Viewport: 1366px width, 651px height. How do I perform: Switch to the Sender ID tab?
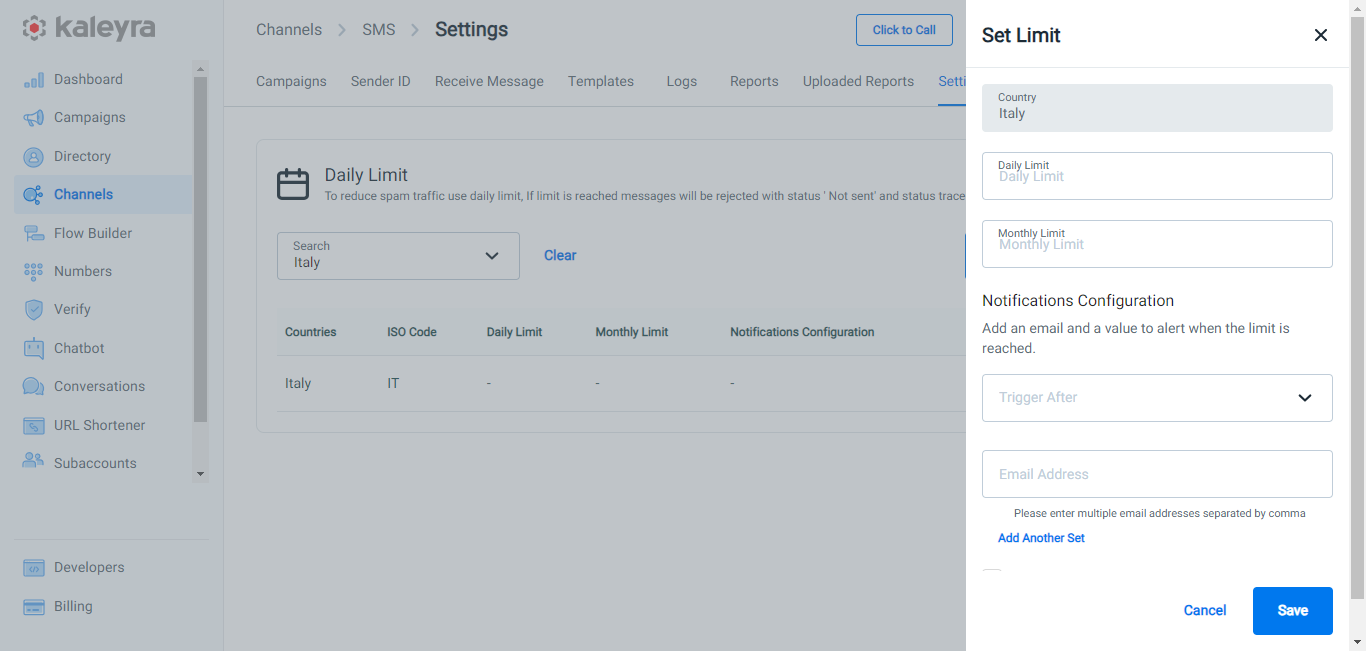[381, 81]
